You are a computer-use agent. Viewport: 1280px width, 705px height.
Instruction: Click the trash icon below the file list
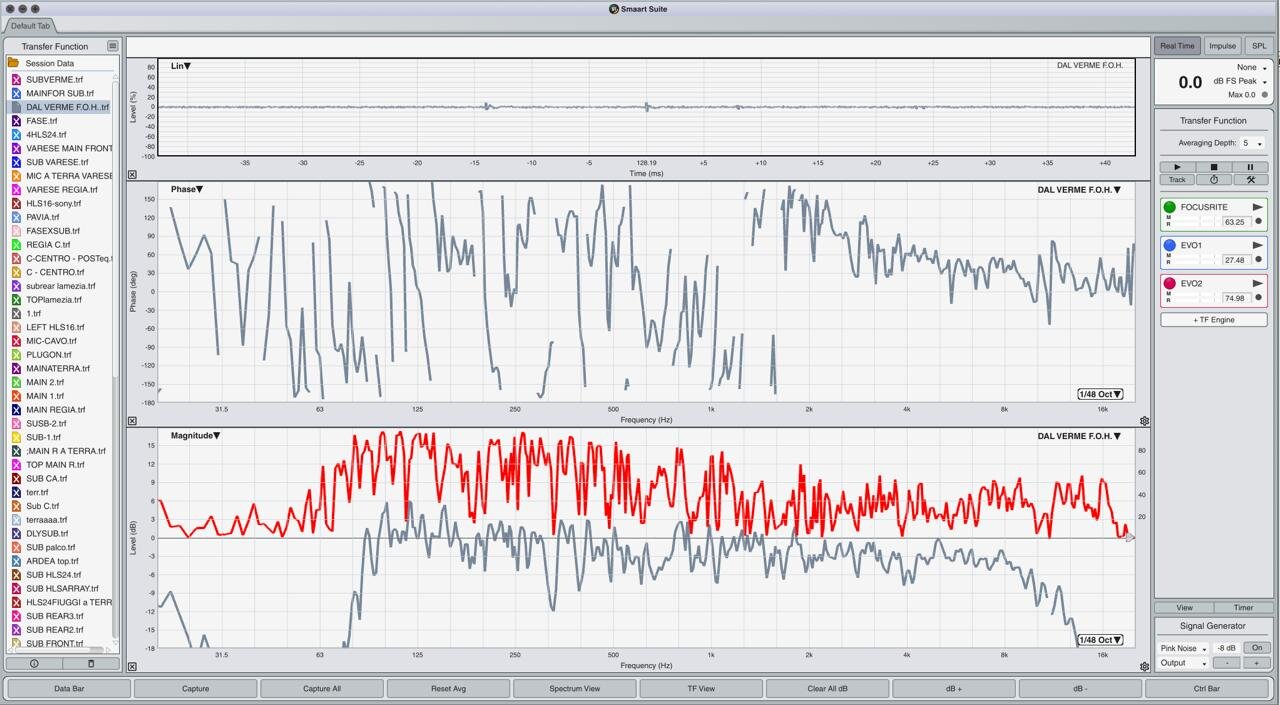click(90, 663)
